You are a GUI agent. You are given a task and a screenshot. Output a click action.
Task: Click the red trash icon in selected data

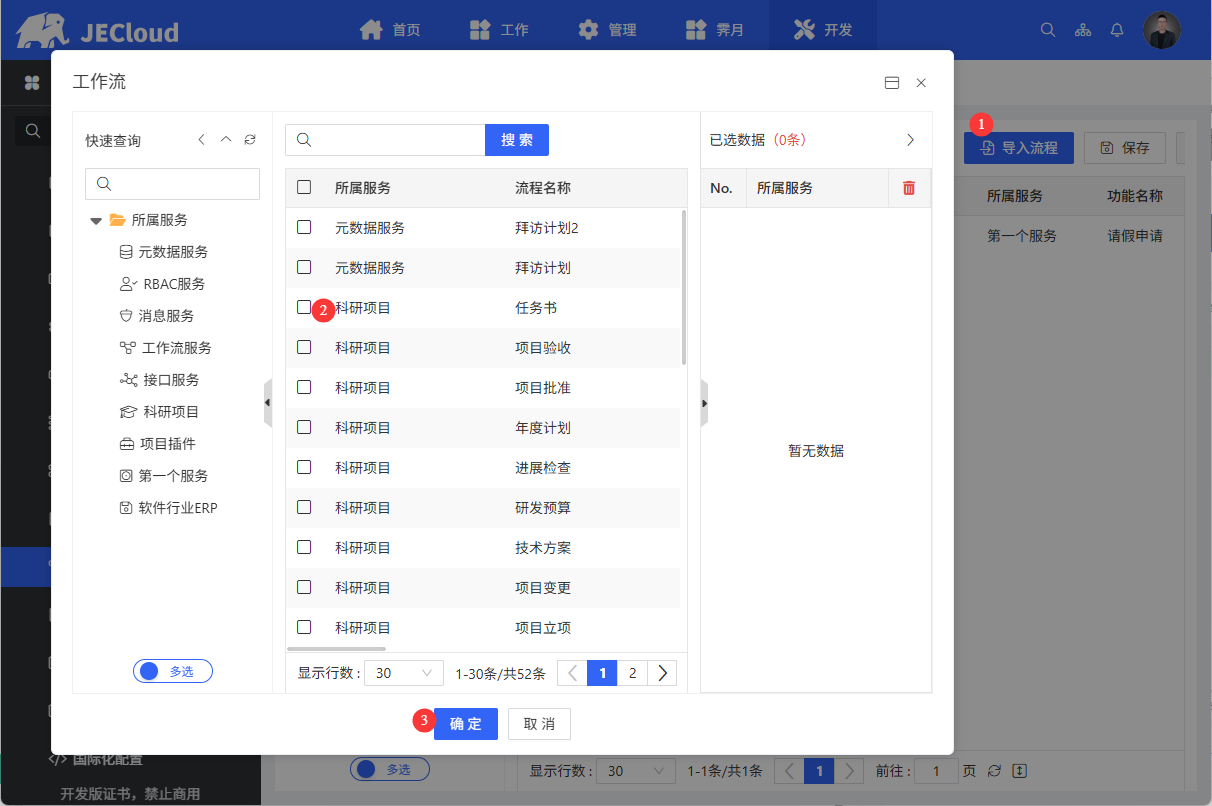coord(909,188)
